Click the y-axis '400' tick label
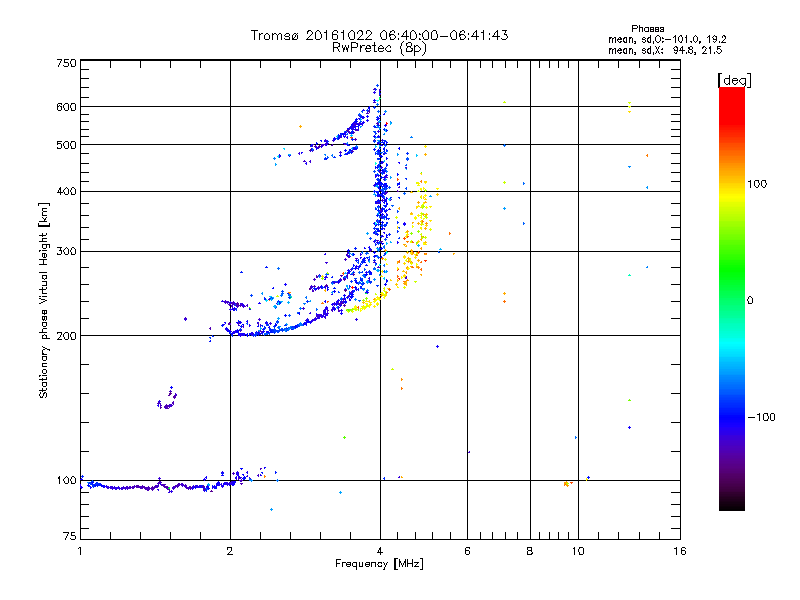This screenshot has height=600, width=800. (x=66, y=192)
